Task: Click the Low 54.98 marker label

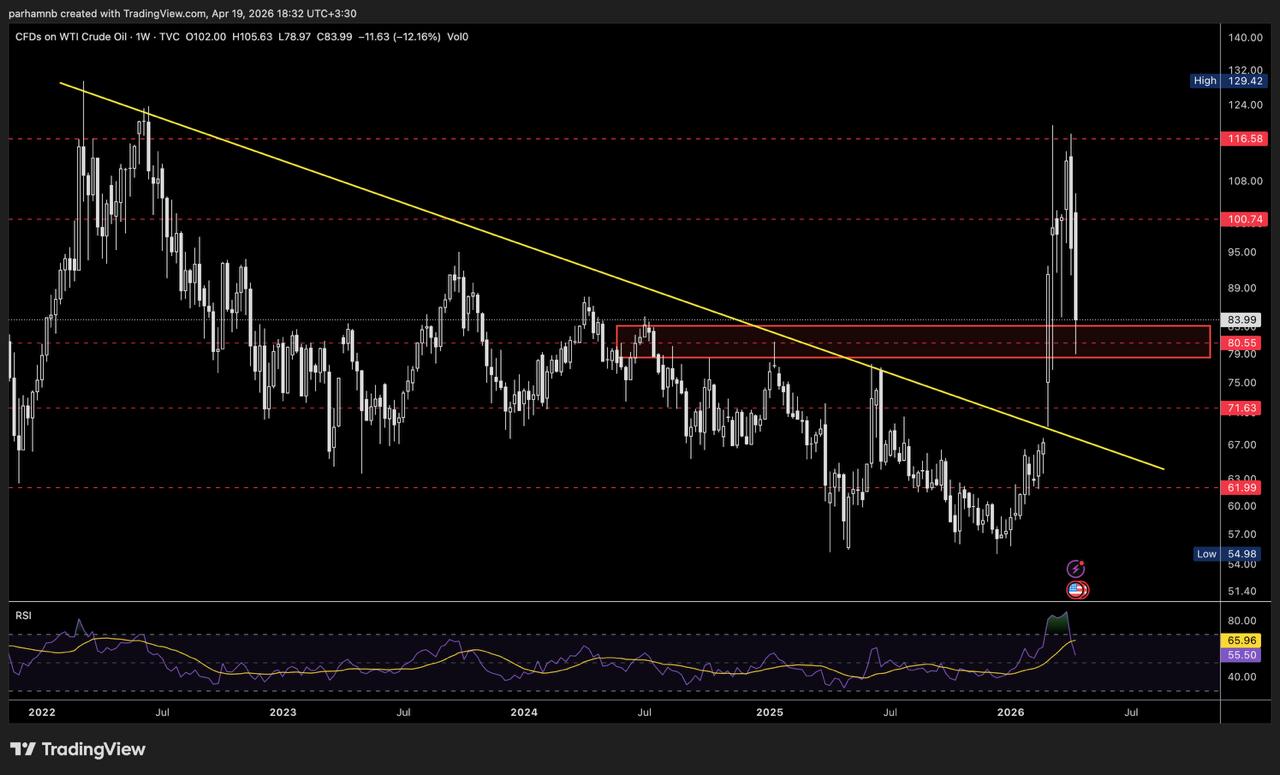Action: click(x=1228, y=554)
